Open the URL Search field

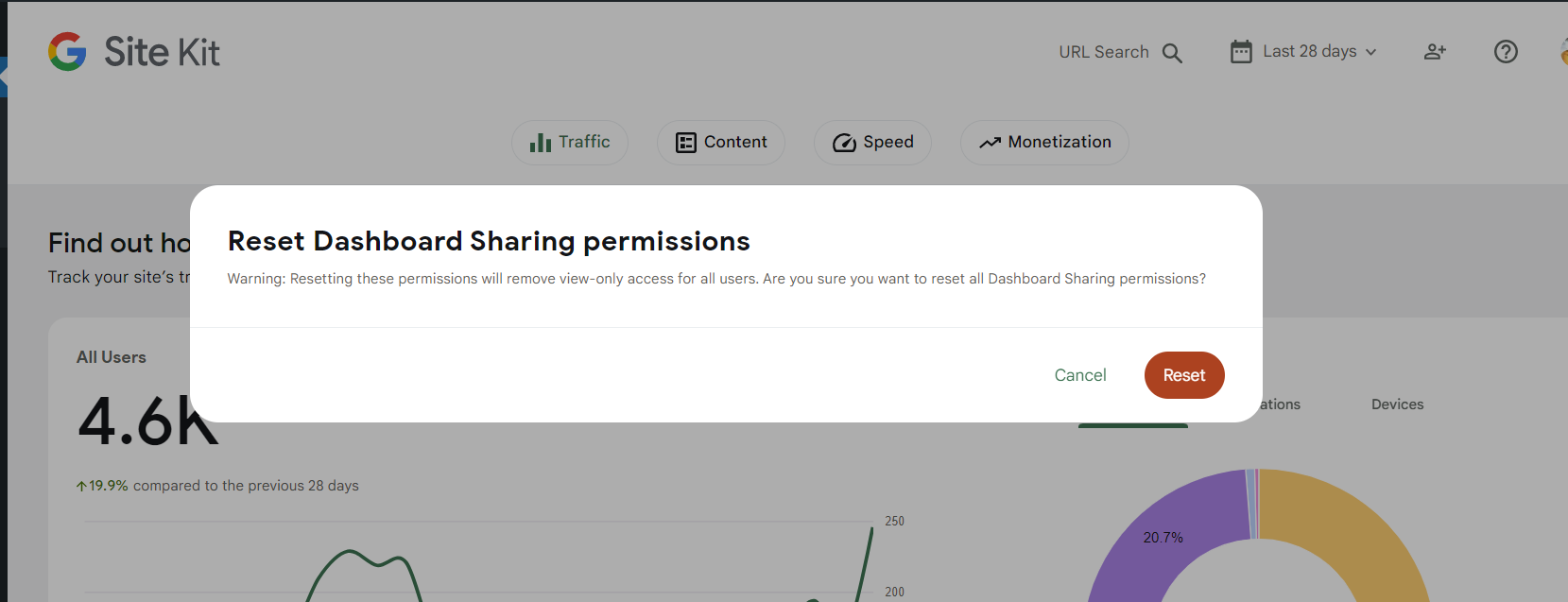tap(1120, 52)
